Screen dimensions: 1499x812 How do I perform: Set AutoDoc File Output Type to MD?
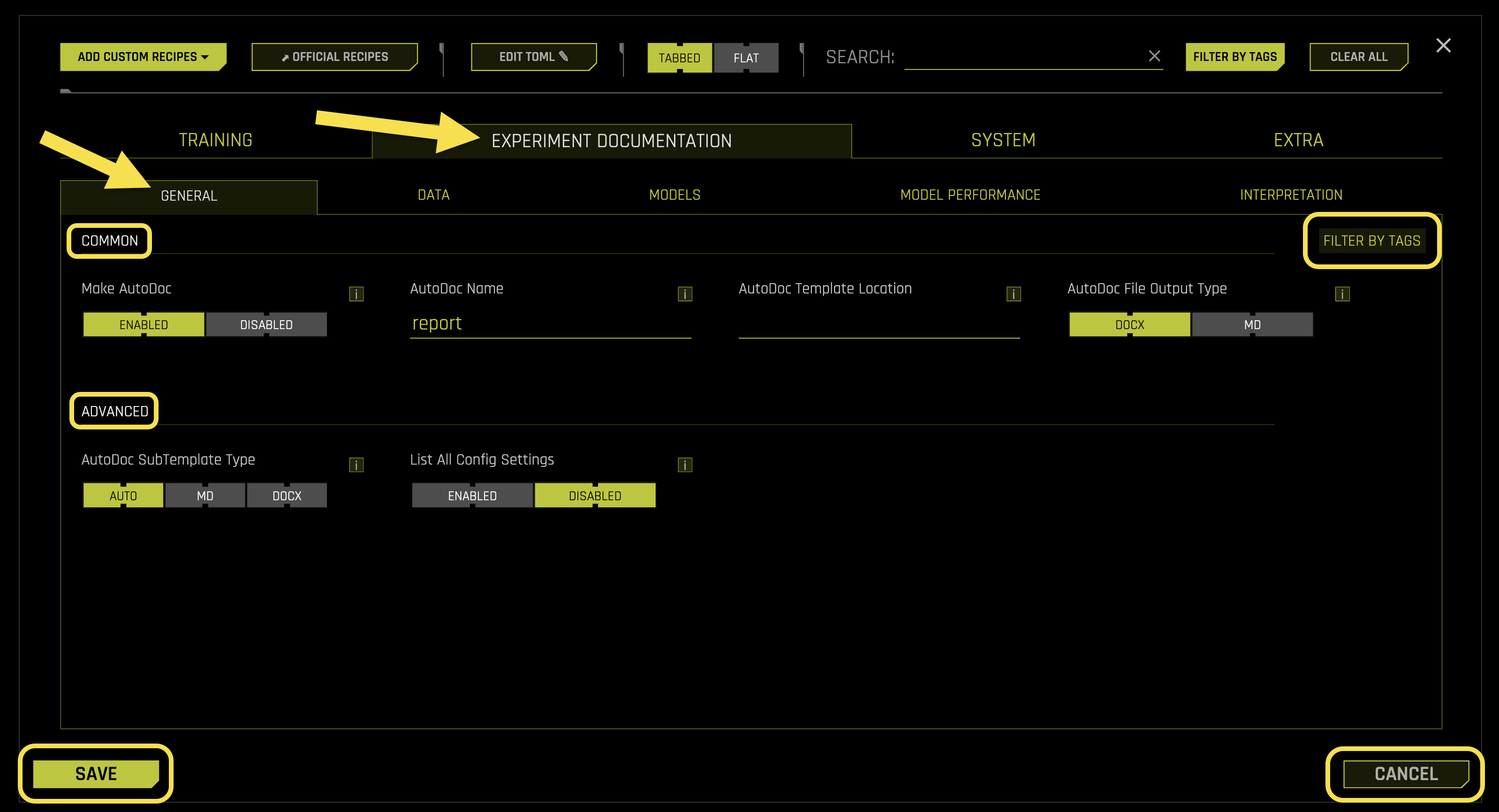click(x=1252, y=324)
